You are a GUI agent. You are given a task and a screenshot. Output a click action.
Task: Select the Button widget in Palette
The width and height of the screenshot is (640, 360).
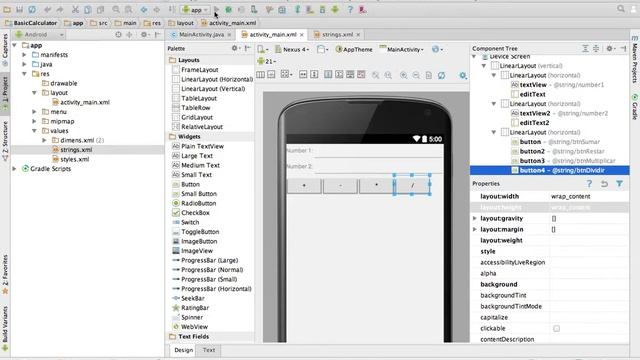[x=190, y=184]
